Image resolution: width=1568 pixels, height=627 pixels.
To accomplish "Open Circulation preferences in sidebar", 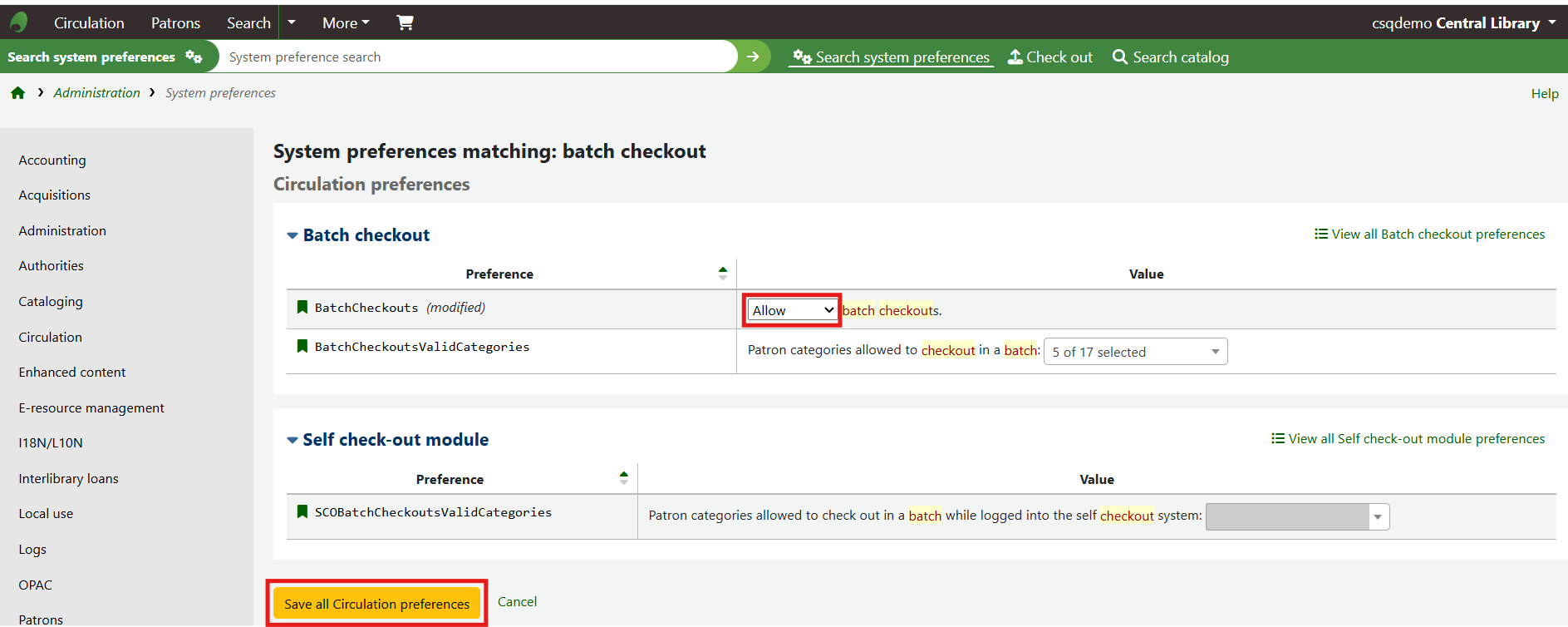I will (x=51, y=338).
